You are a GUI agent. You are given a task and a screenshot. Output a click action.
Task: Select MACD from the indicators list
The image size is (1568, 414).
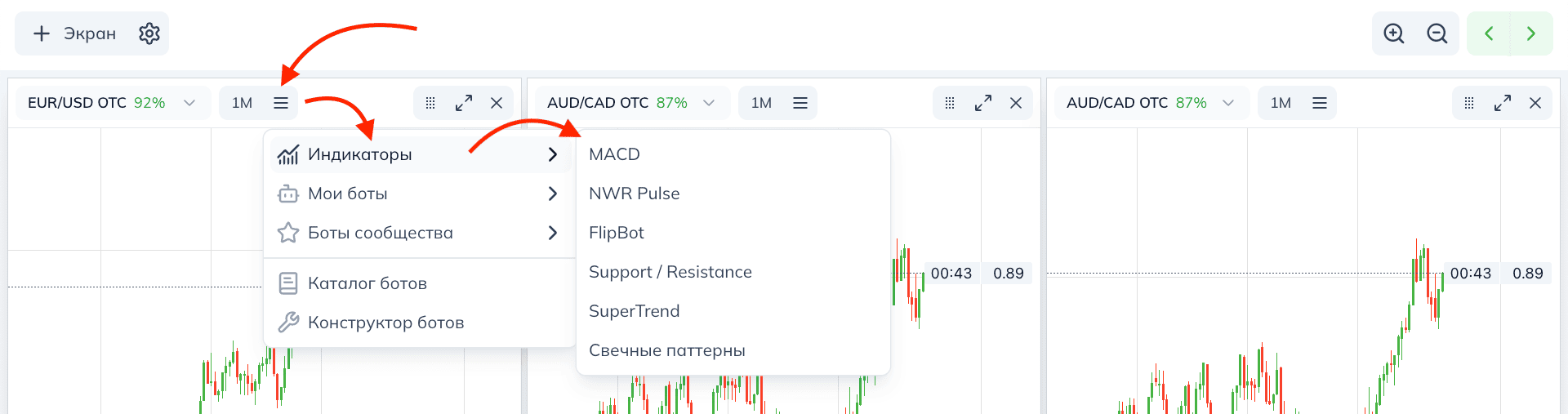point(615,154)
